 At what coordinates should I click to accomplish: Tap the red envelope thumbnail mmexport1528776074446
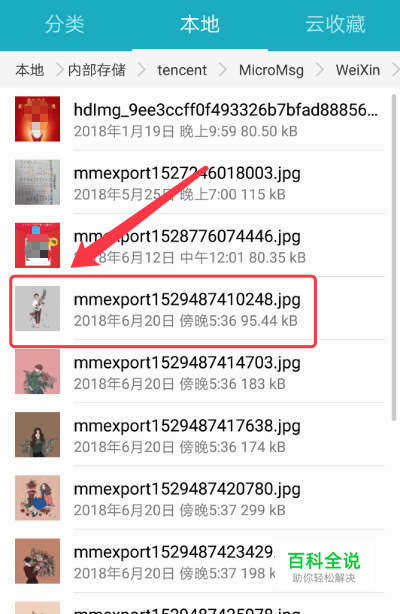(37, 245)
